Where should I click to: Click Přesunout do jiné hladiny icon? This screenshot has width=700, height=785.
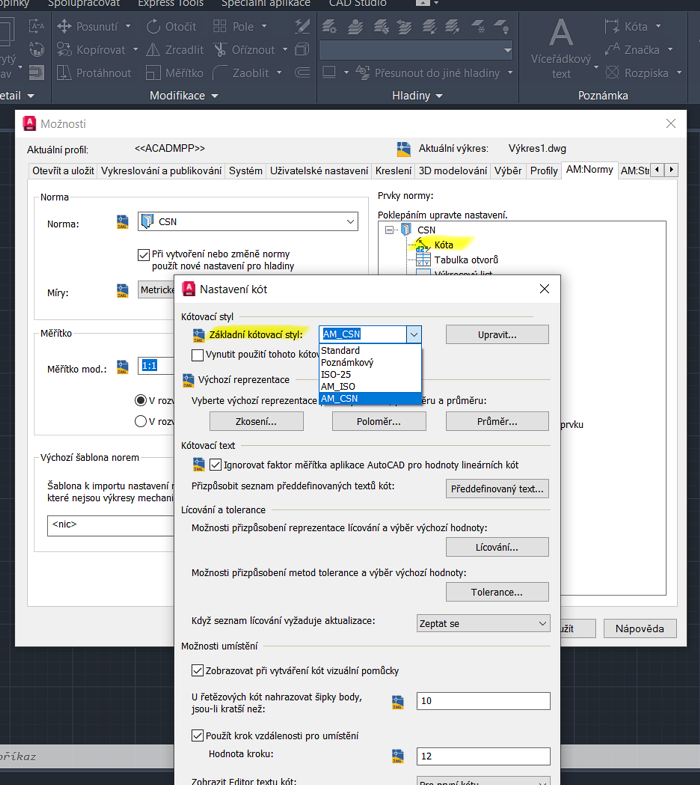[363, 73]
